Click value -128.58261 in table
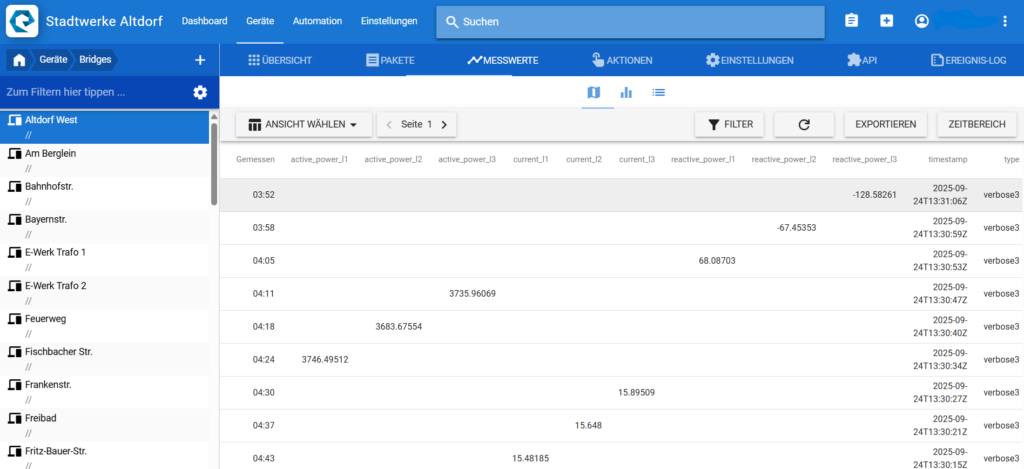This screenshot has height=469, width=1024. (x=874, y=195)
